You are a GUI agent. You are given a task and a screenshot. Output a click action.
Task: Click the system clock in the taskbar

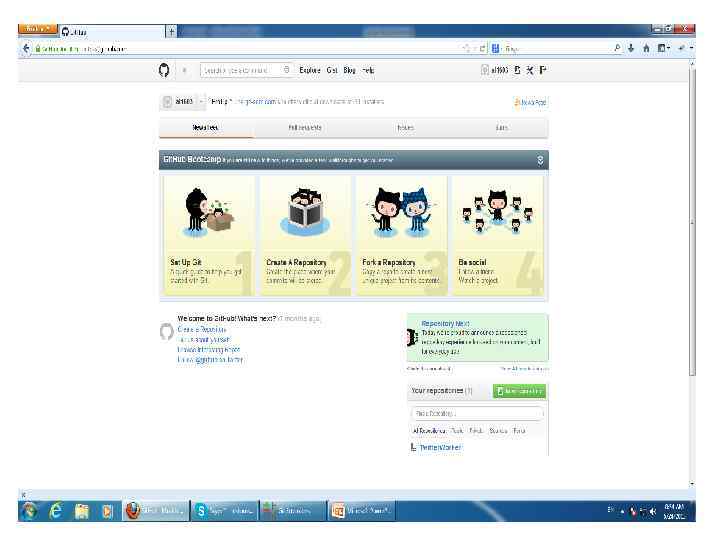[675, 511]
